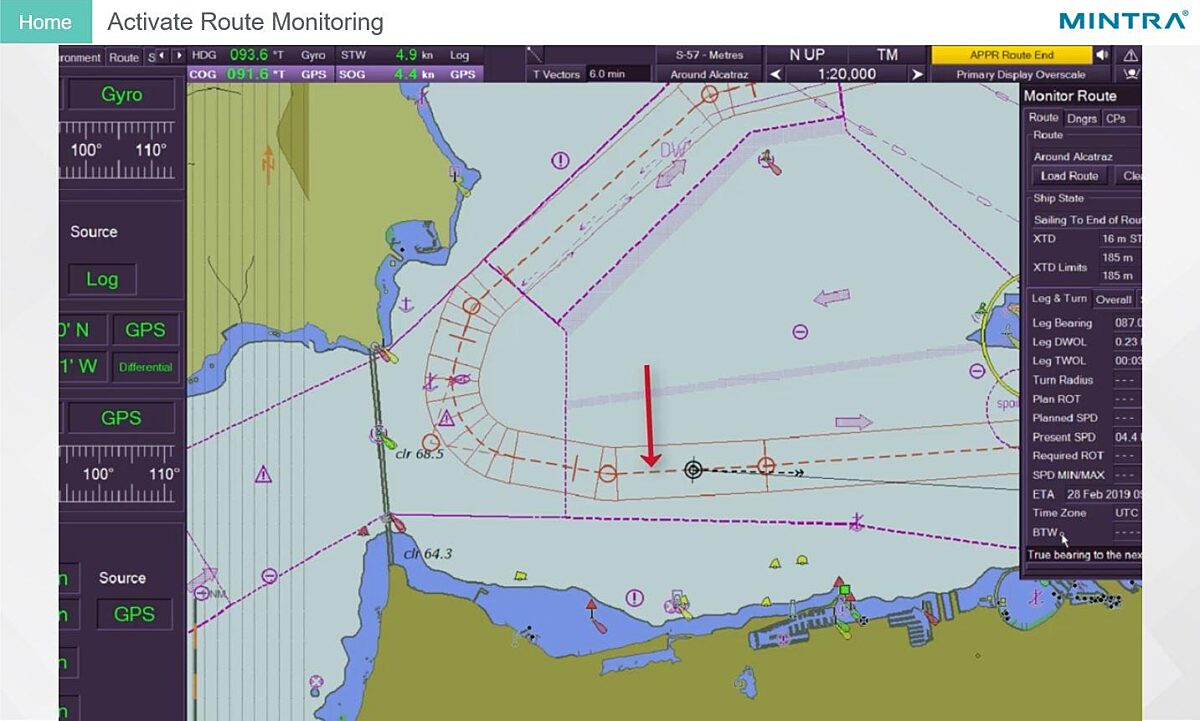
Task: Toggle the TM true motion mode
Action: (887, 55)
